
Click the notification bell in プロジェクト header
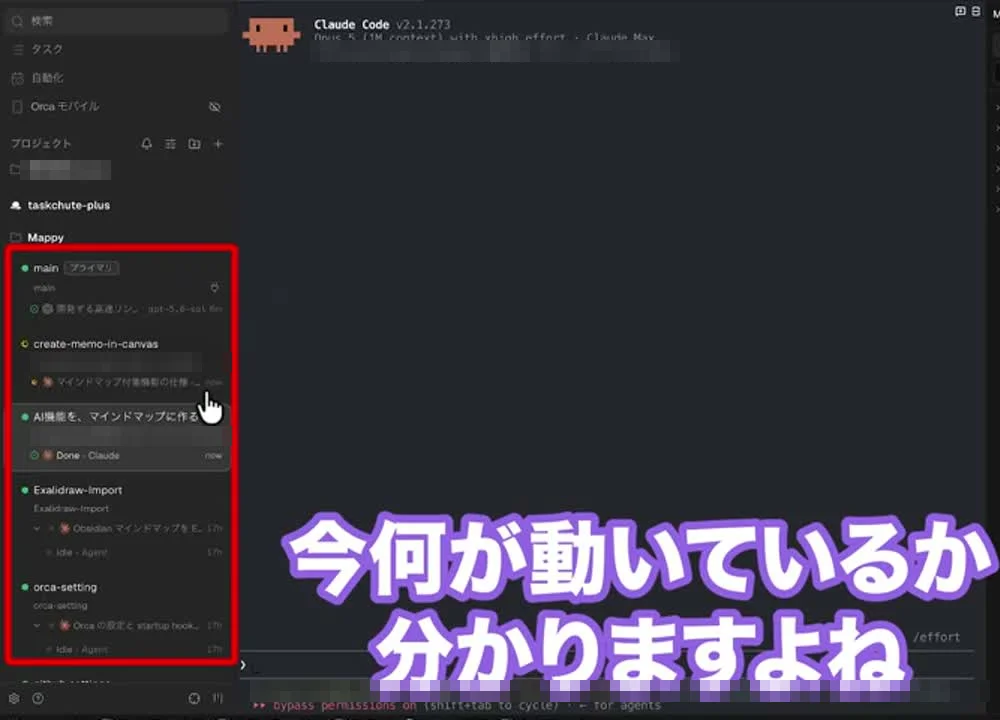[x=147, y=143]
